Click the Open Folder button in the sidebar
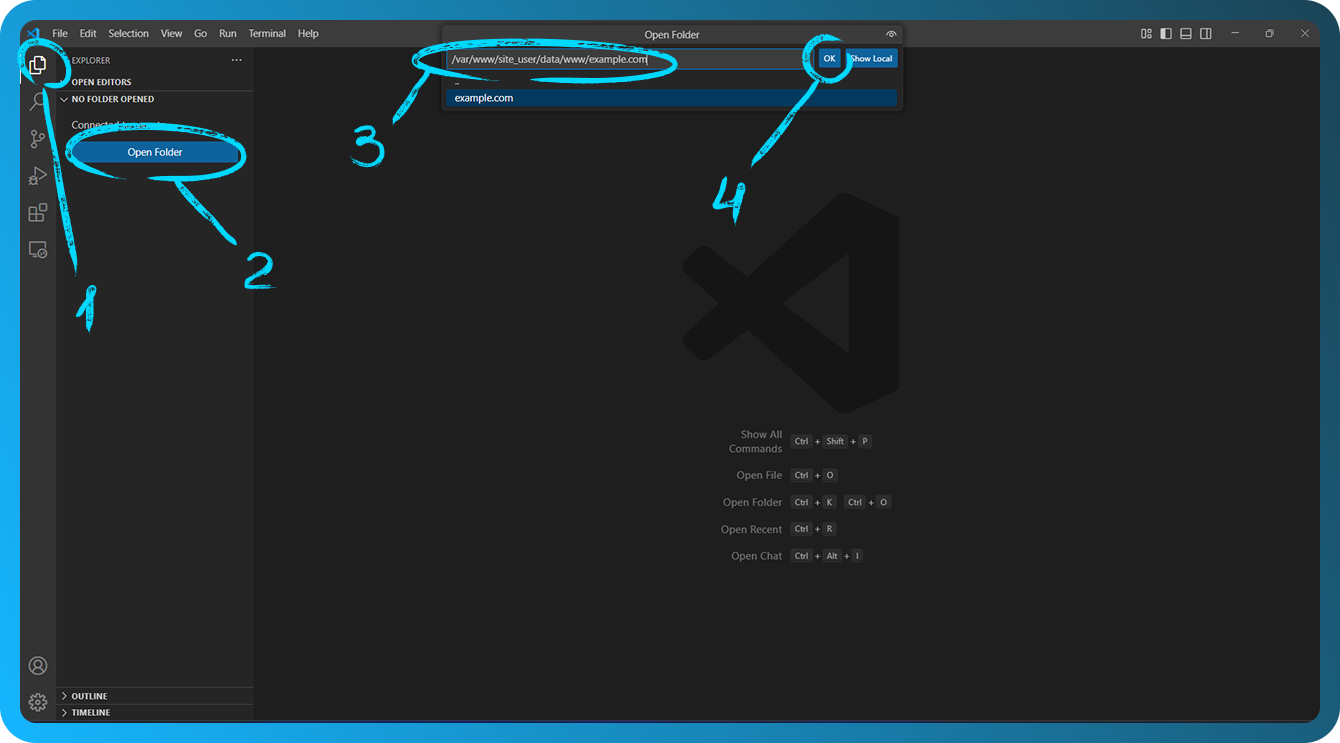The image size is (1340, 743). 154,151
